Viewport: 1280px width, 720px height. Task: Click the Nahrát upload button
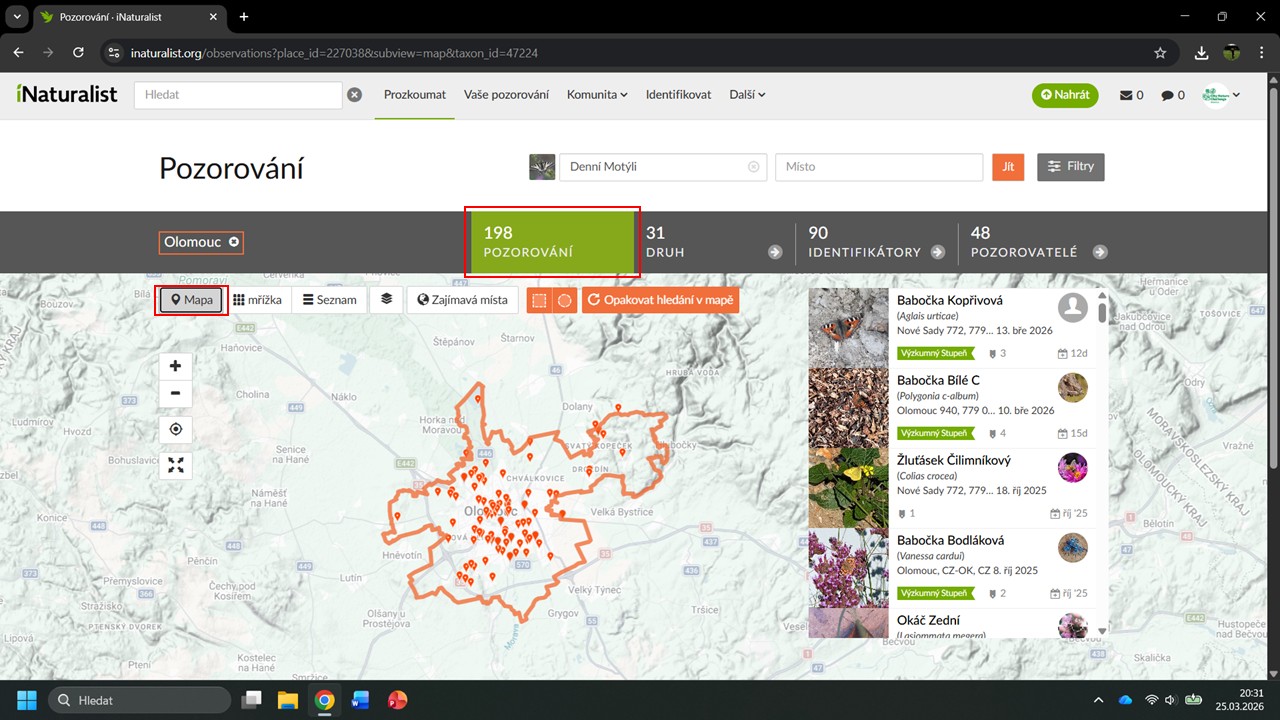point(1065,95)
